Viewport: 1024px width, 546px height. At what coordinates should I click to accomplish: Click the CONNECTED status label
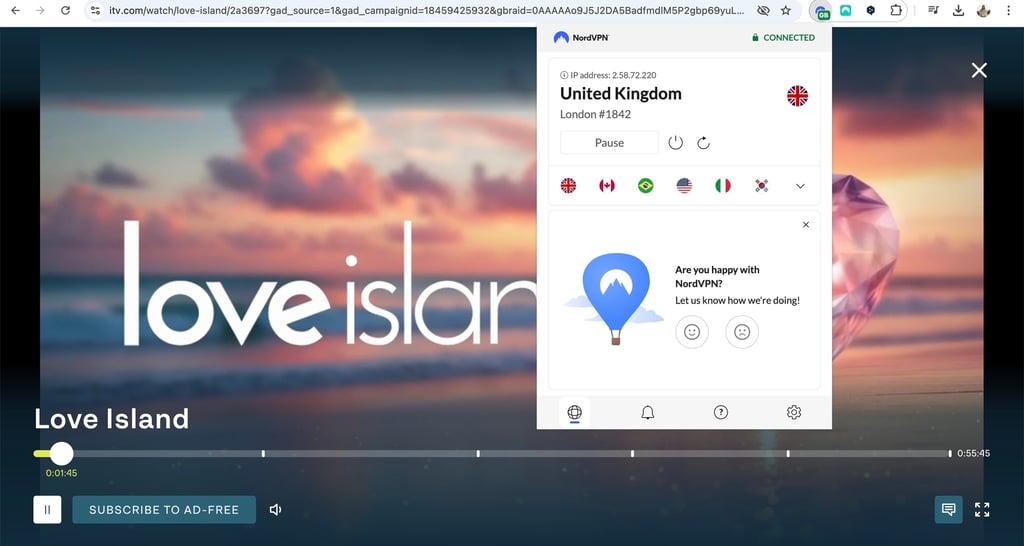point(783,38)
